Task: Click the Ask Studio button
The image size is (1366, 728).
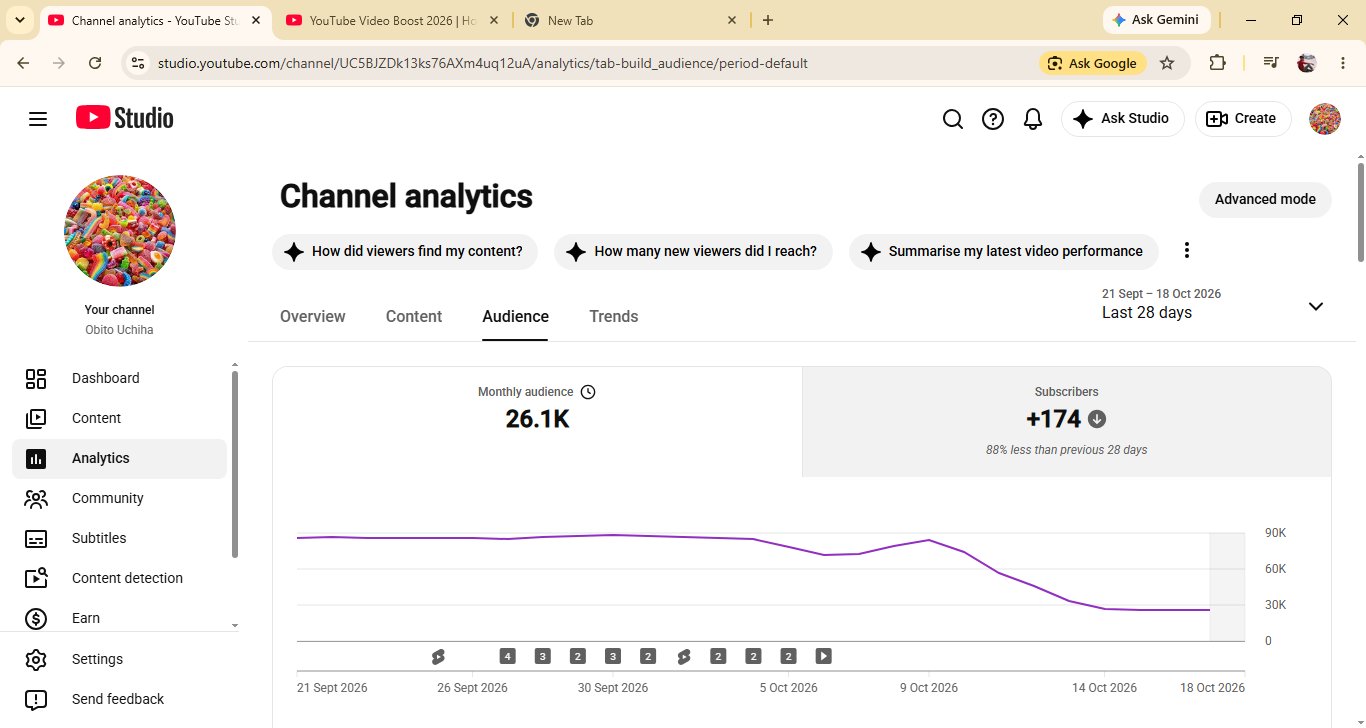Action: tap(1122, 119)
